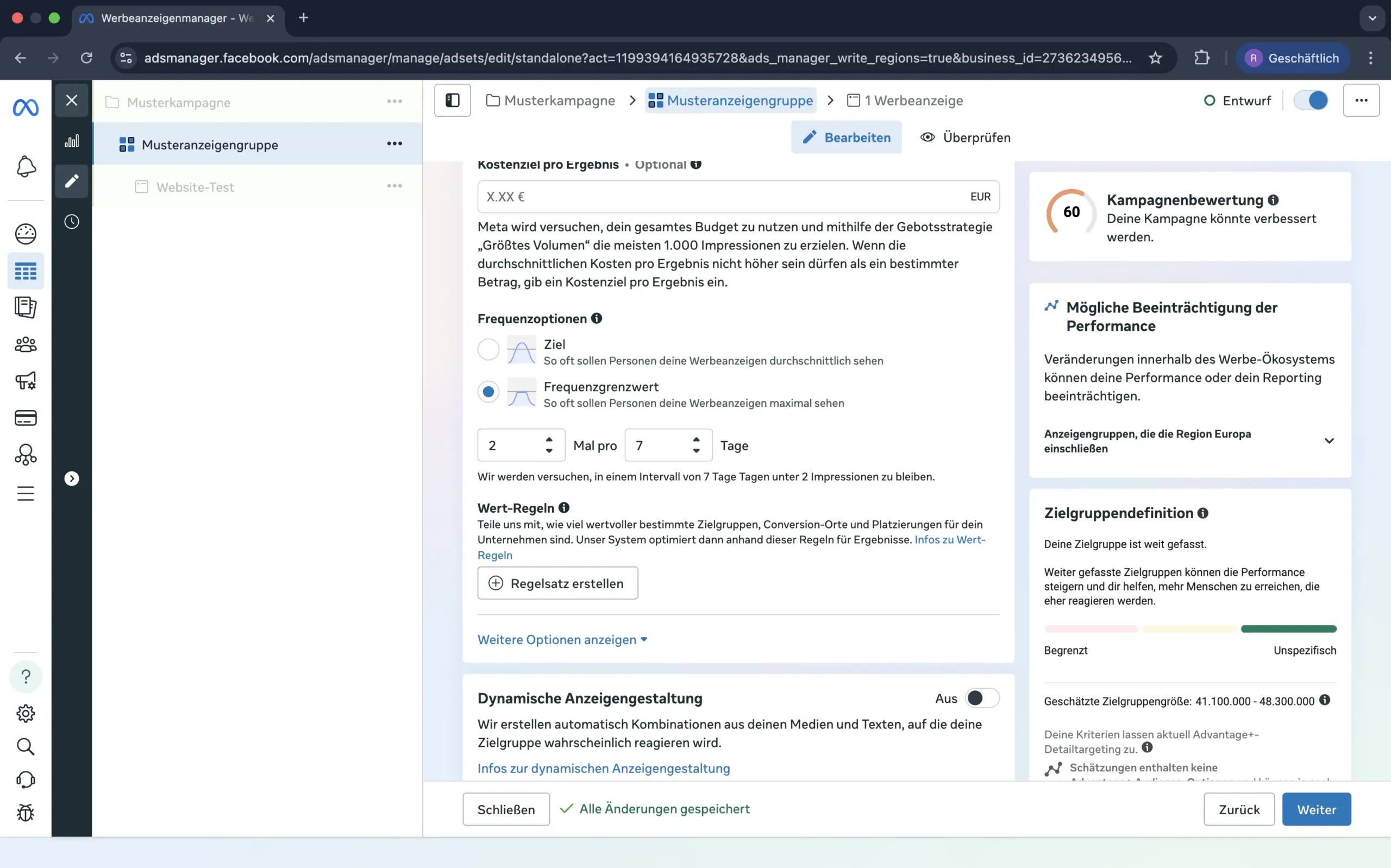Switch to the Überprüfen tab

[966, 138]
